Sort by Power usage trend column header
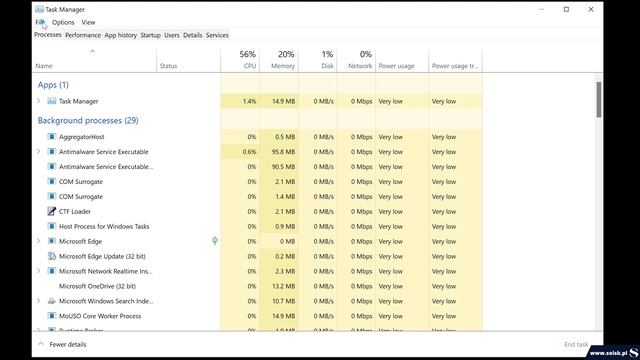This screenshot has height=360, width=640. [456, 60]
